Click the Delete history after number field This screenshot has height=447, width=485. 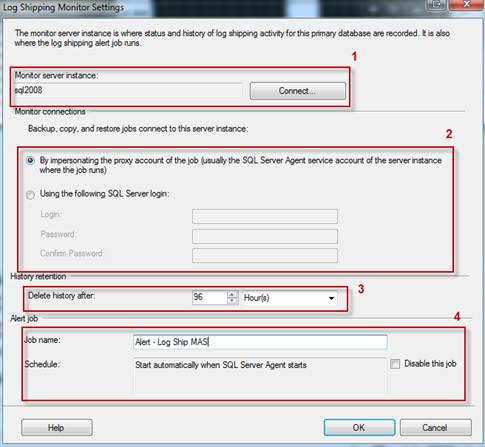click(x=210, y=297)
